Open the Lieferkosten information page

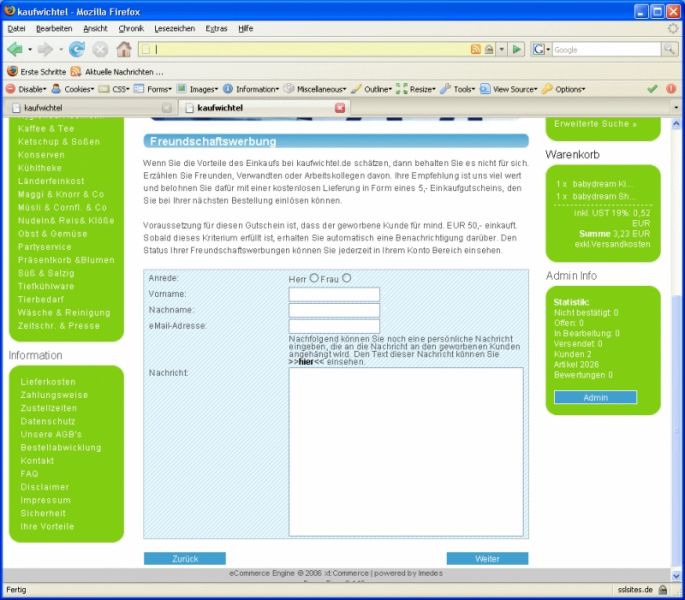48,382
